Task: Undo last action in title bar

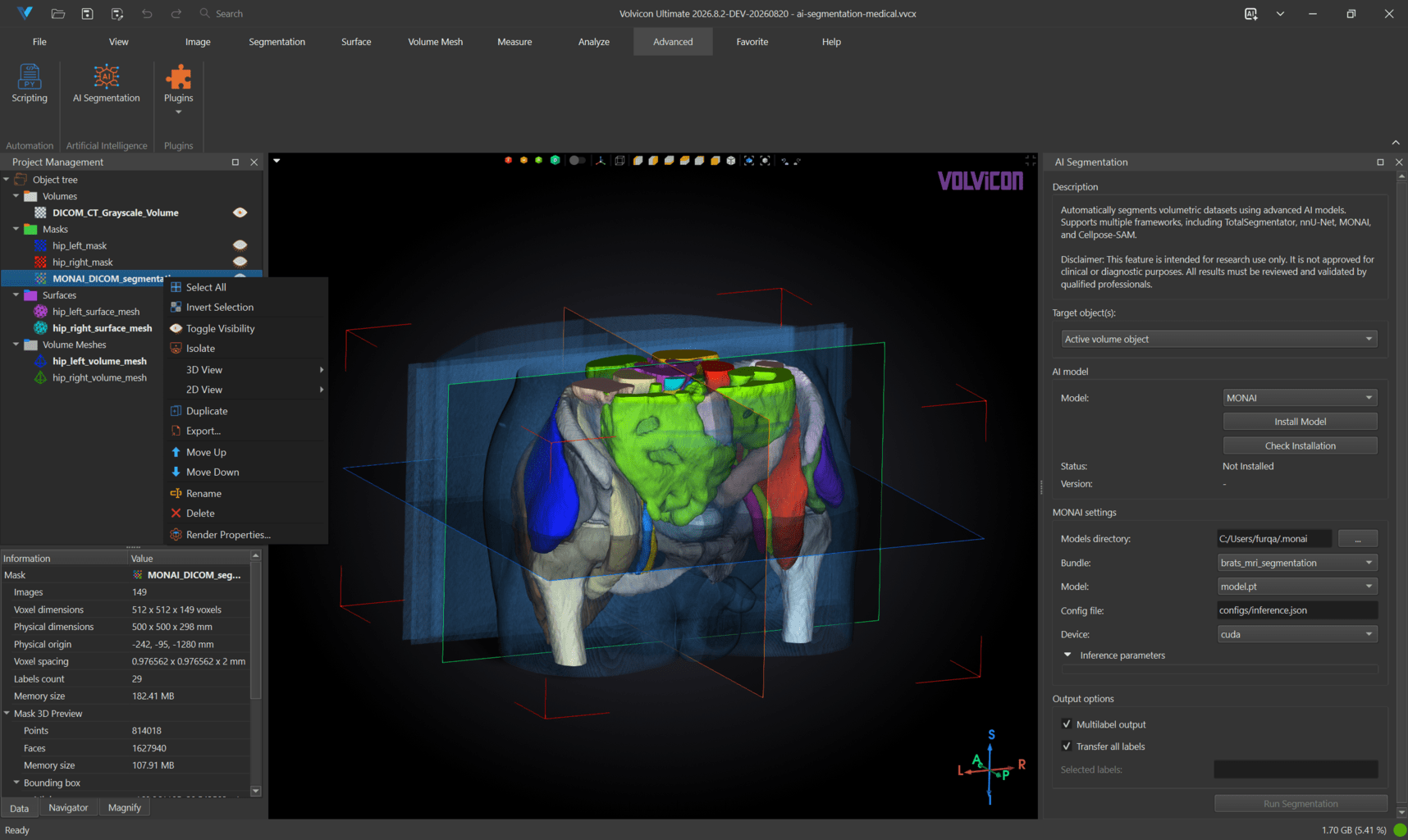Action: (147, 13)
